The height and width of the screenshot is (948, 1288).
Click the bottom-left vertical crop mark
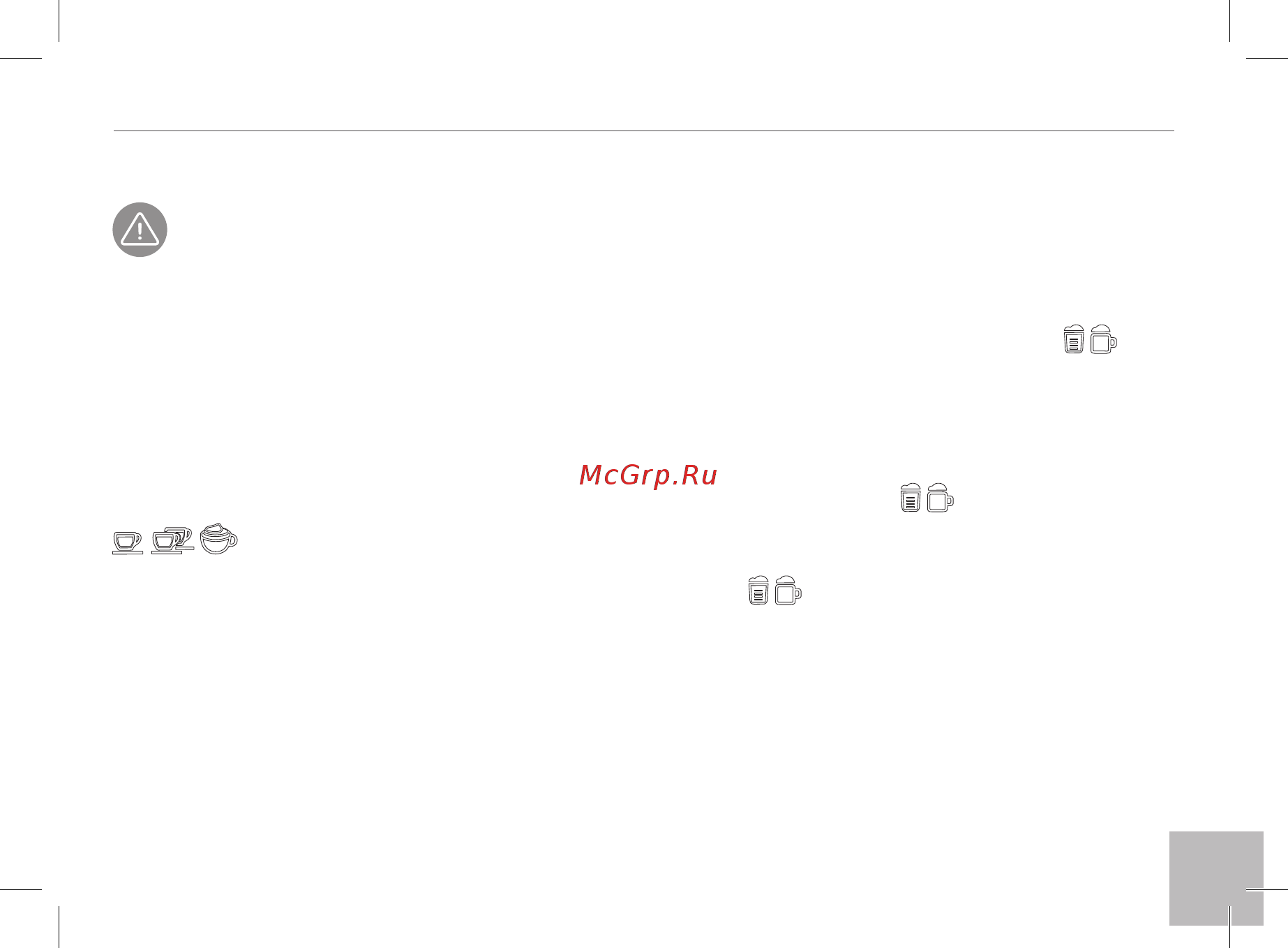[59, 927]
